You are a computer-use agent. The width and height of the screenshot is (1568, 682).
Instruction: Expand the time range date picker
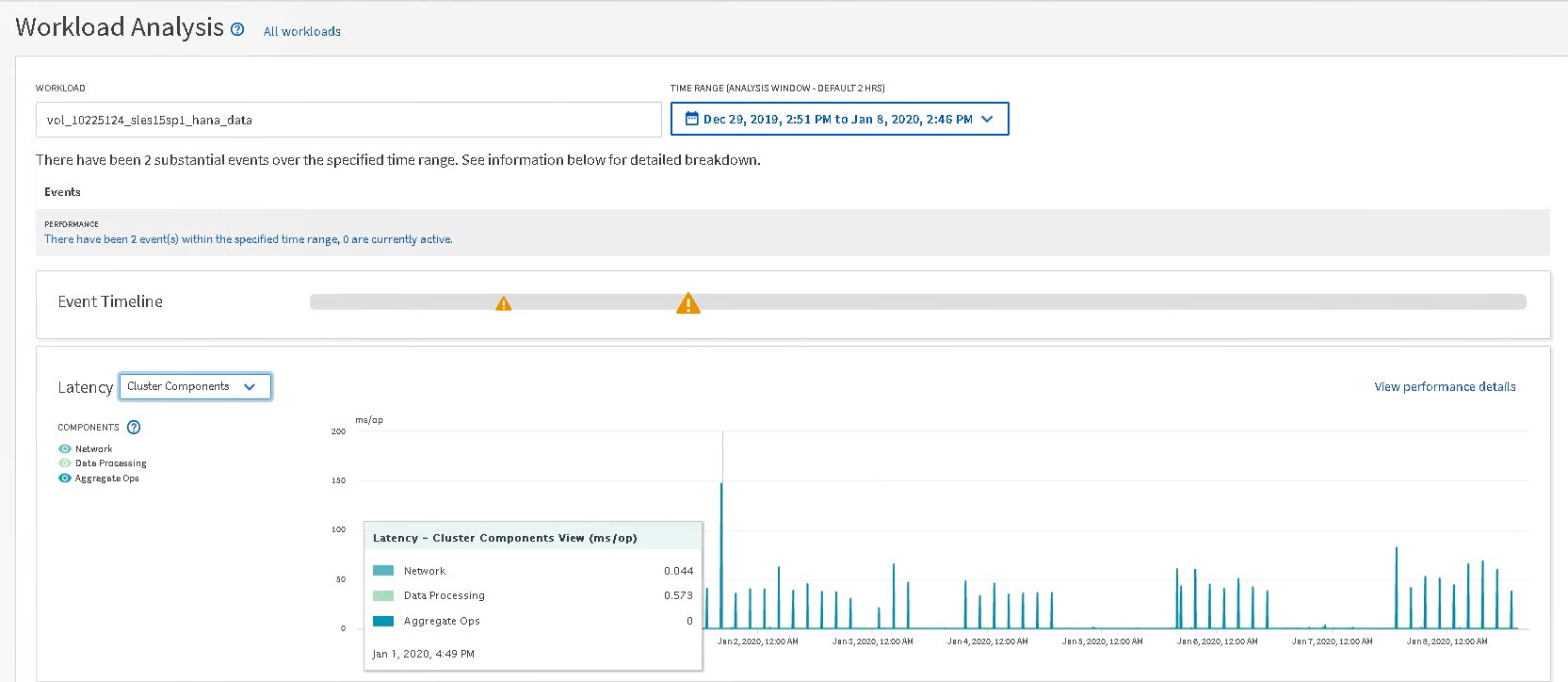837,119
